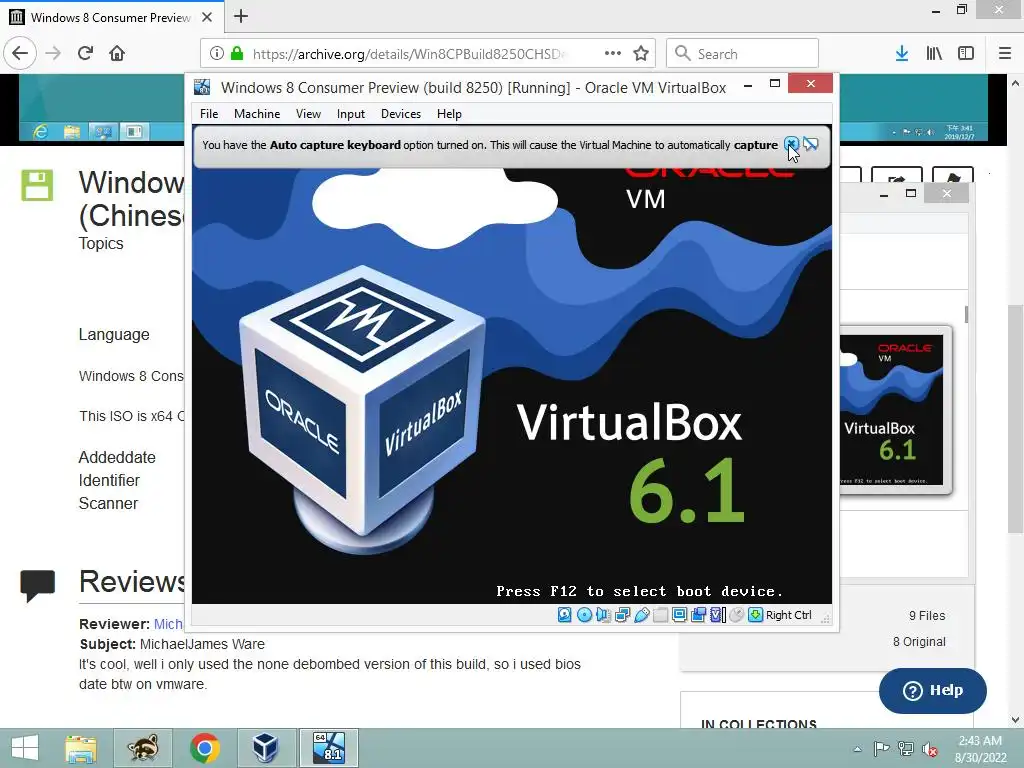Click network icon in system tray
The image size is (1024, 768).
coord(905,749)
